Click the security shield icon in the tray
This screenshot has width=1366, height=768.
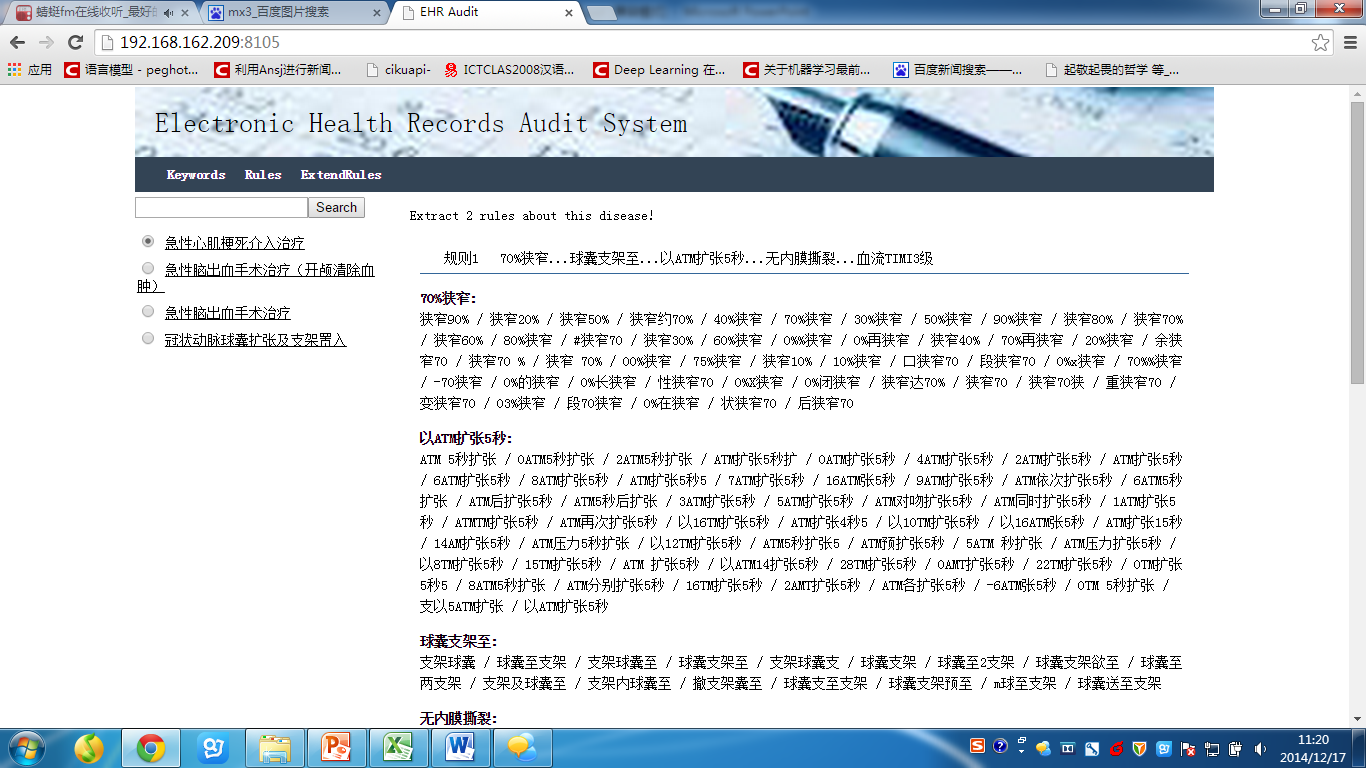tap(1139, 748)
